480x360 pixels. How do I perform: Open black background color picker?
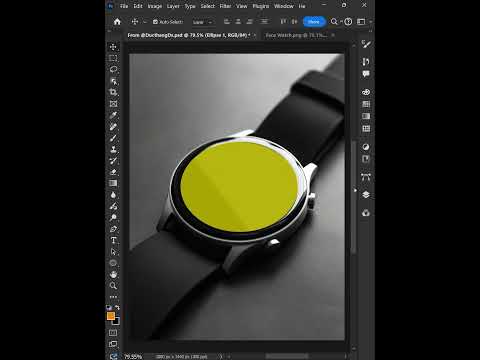pos(116,322)
